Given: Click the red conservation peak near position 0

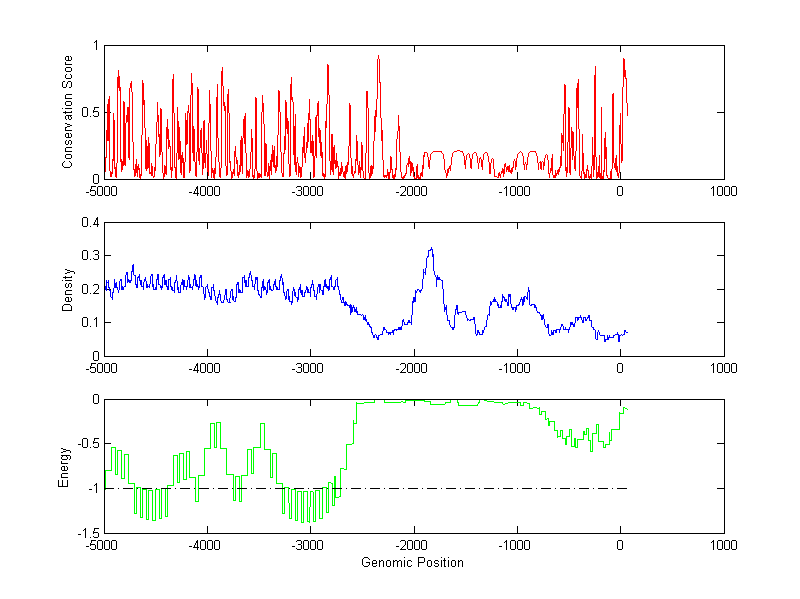Looking at the screenshot, I should coord(624,60).
